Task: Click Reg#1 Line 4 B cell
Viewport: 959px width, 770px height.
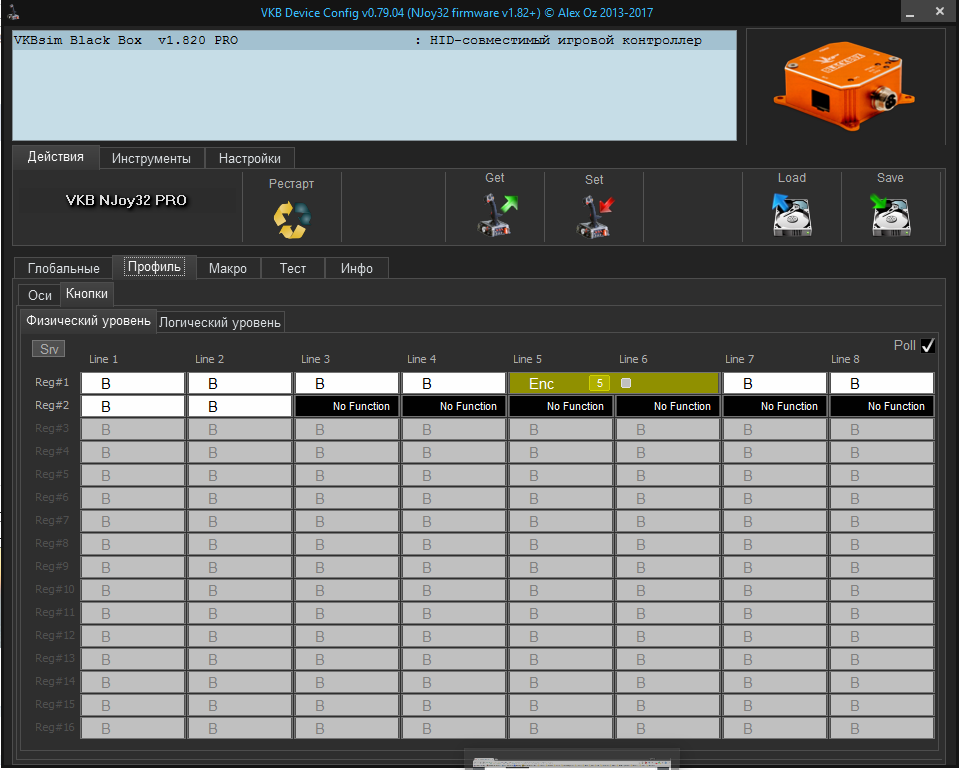Action: tap(454, 383)
